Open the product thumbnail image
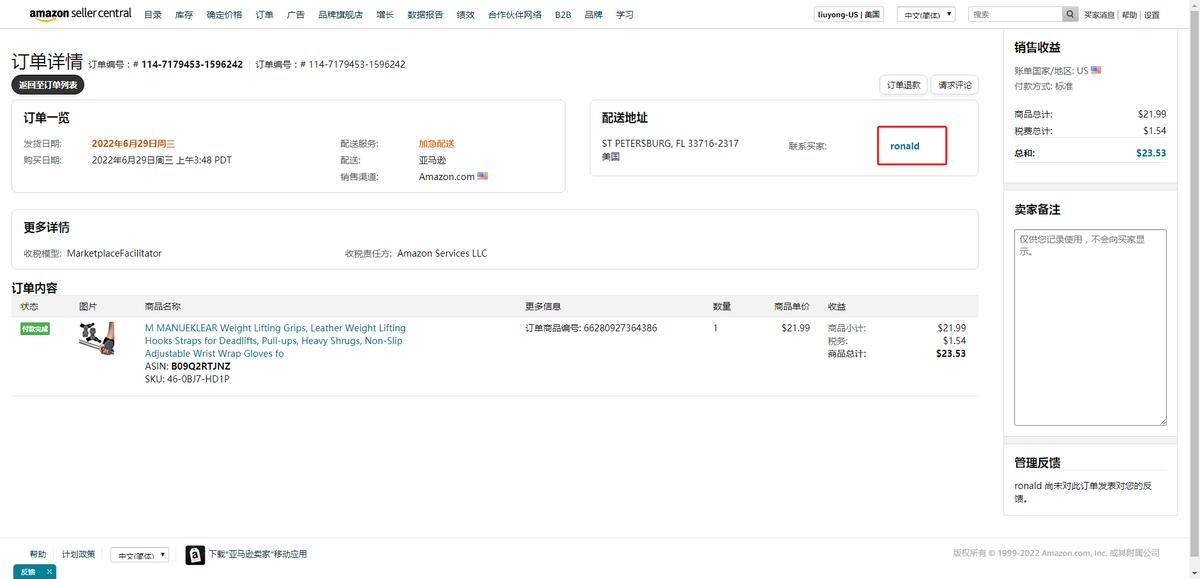Viewport: 1200px width, 579px height. pos(97,340)
